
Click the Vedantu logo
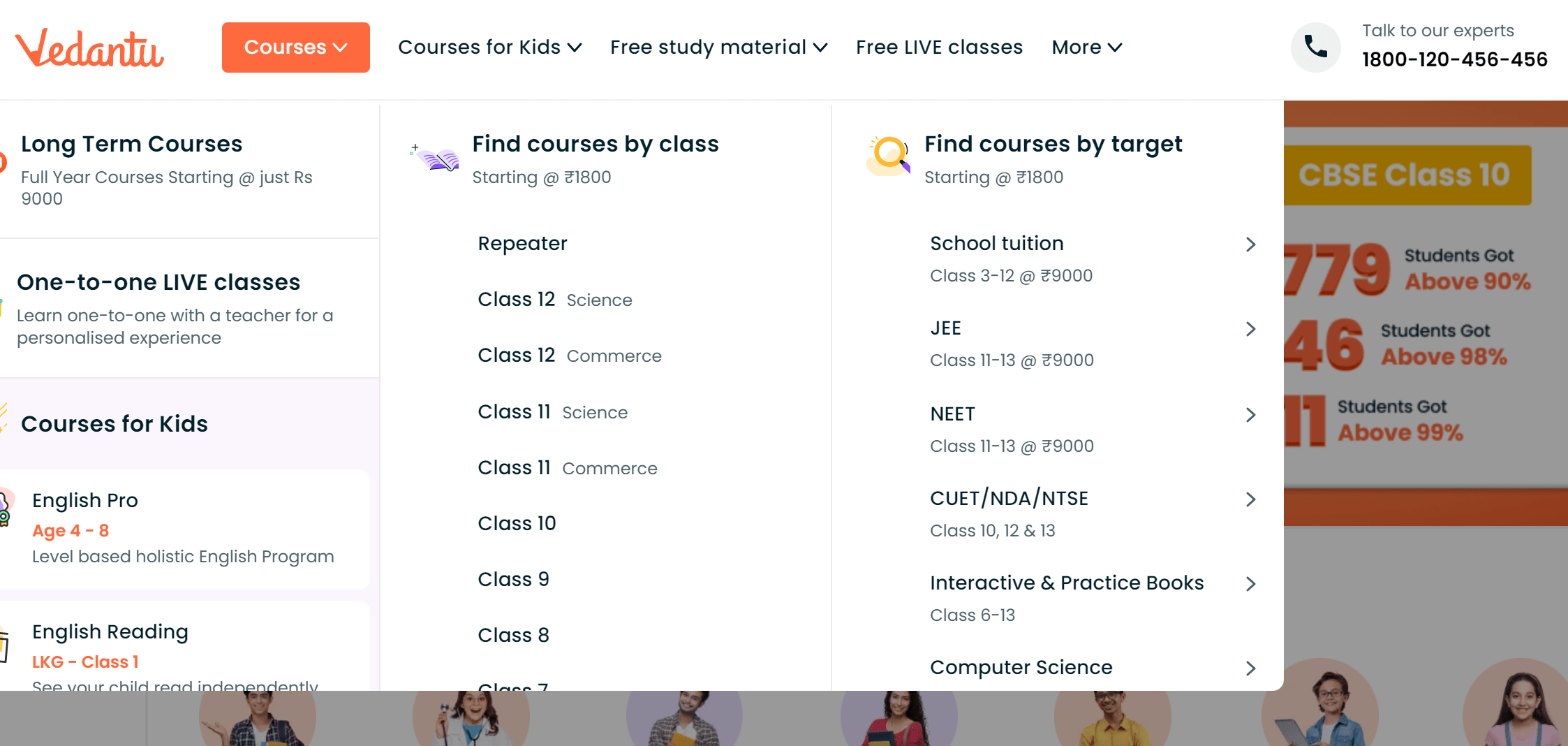pos(89,47)
